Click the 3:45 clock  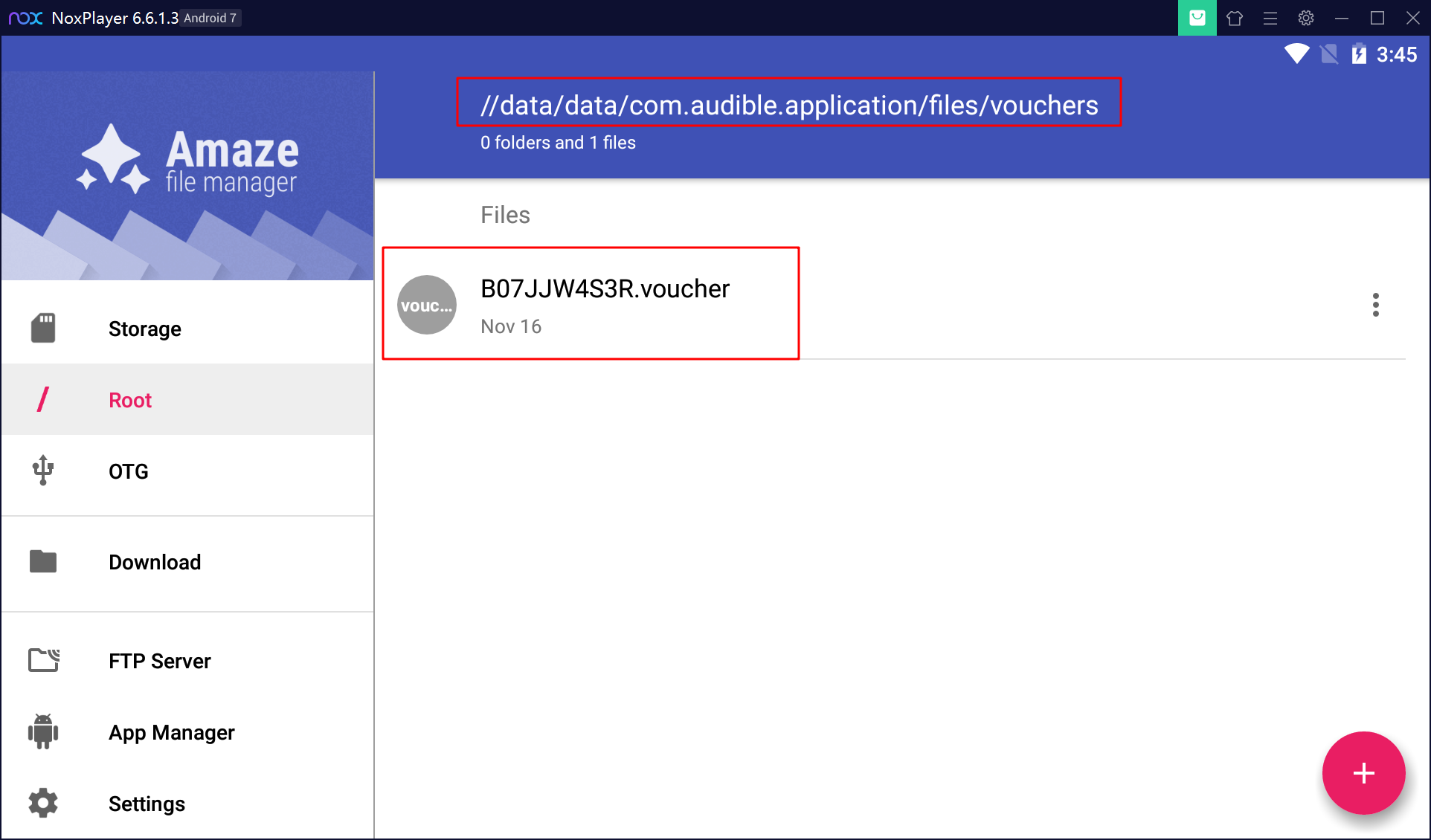[1397, 54]
